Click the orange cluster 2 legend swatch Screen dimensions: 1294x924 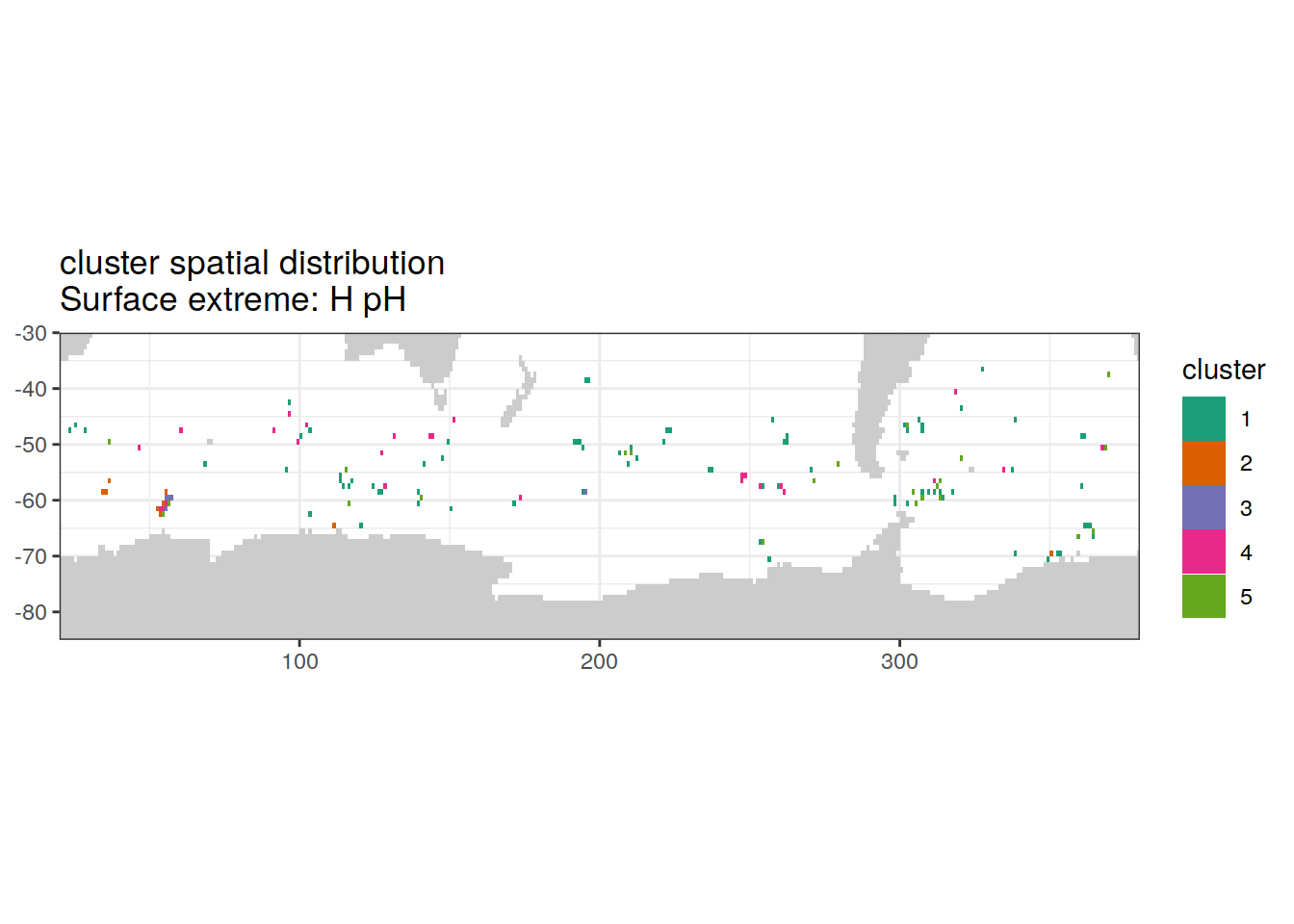[x=1203, y=463]
